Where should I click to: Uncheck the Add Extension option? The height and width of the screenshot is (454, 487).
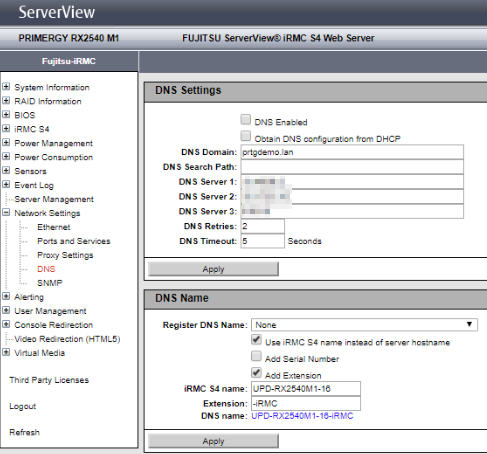point(256,373)
